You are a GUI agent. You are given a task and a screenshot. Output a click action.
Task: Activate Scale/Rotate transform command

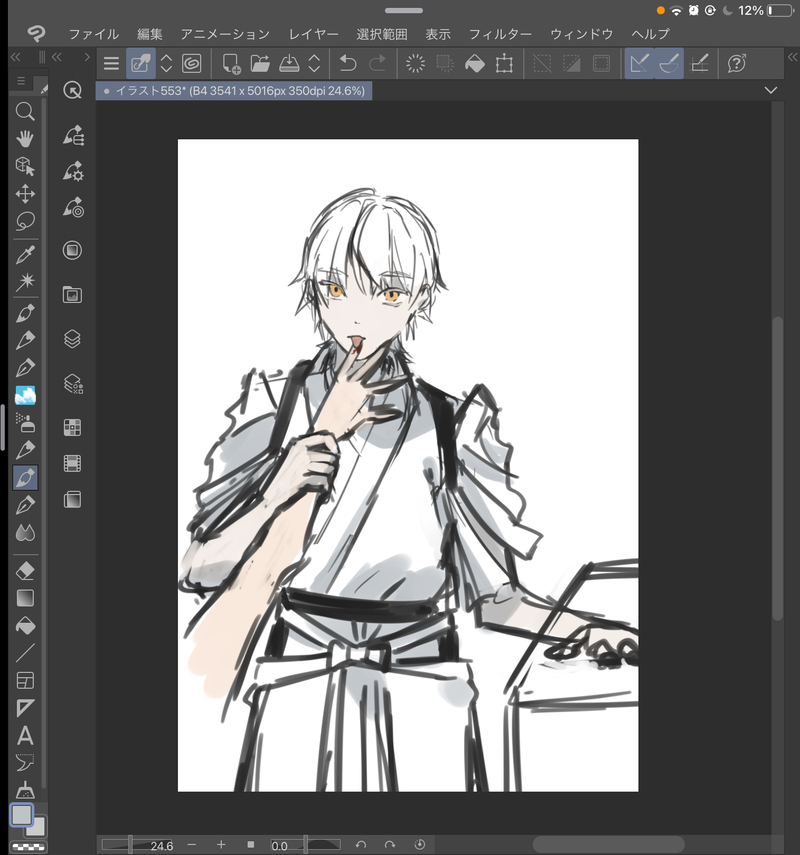click(504, 64)
